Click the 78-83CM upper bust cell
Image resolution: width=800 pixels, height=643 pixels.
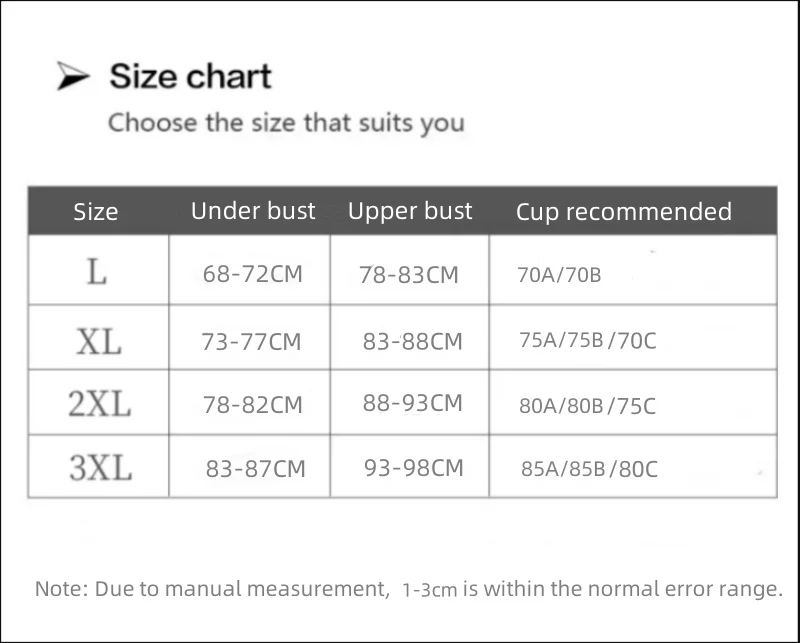click(409, 275)
